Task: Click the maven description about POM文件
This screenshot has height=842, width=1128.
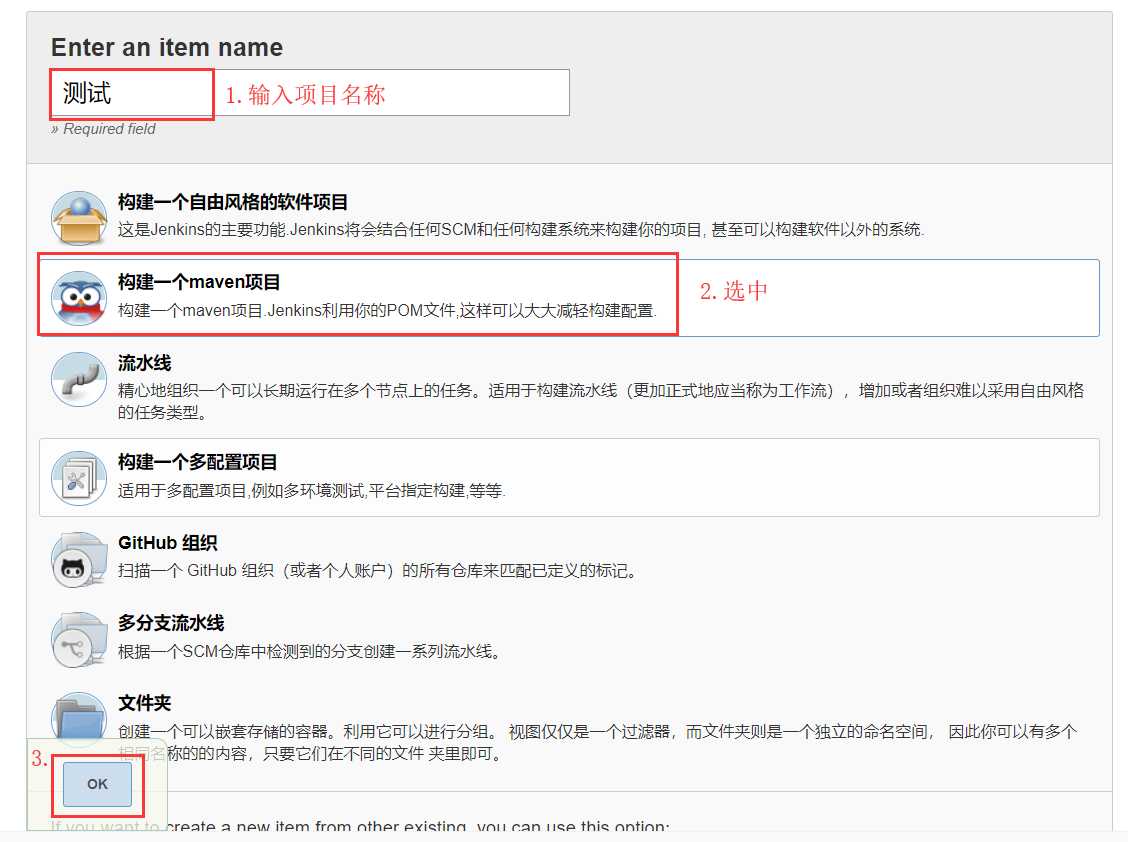Action: click(x=387, y=310)
